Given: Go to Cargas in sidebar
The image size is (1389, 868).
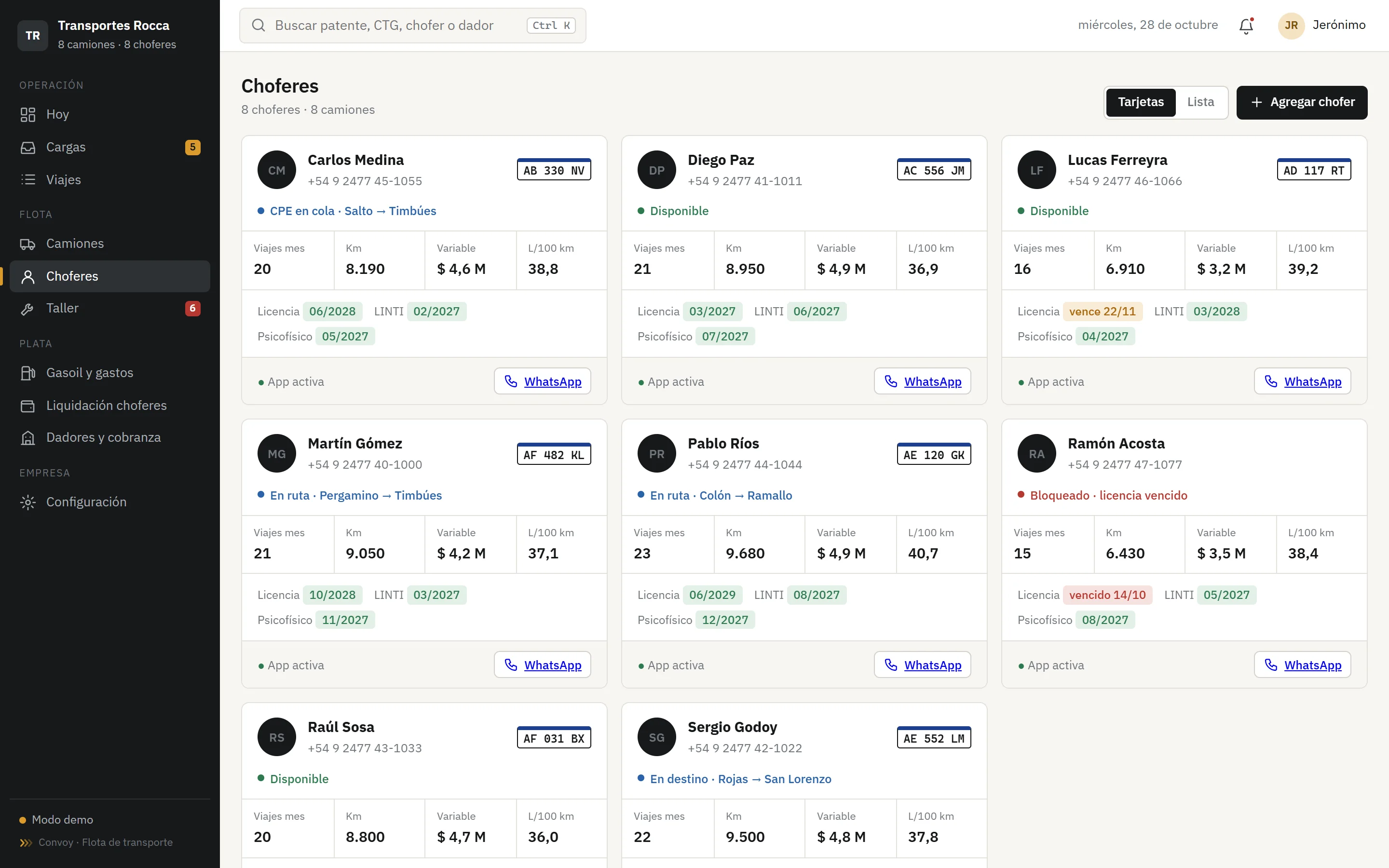Looking at the screenshot, I should pyautogui.click(x=109, y=147).
